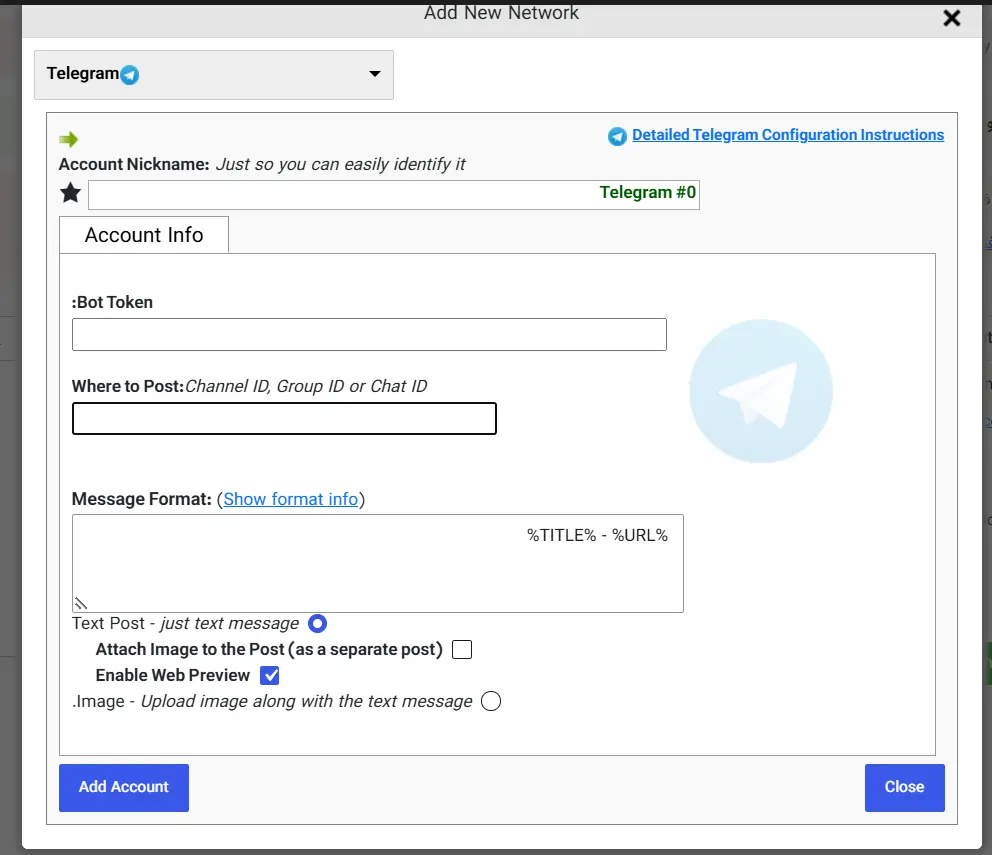Check Attach Image to the Post
The height and width of the screenshot is (855, 992).
[462, 649]
